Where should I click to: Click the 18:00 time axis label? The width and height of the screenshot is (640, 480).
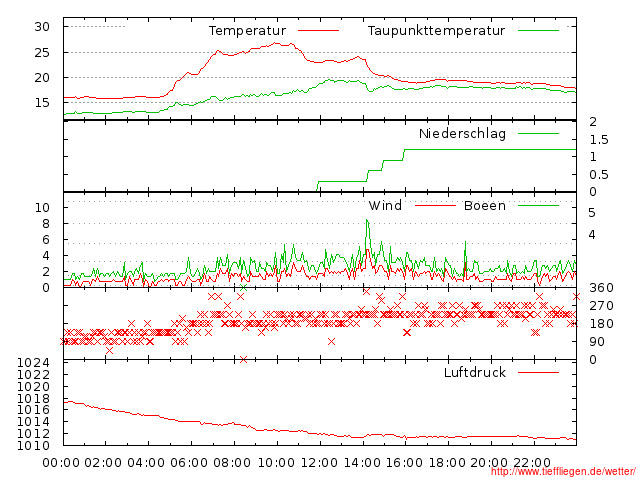(x=447, y=463)
